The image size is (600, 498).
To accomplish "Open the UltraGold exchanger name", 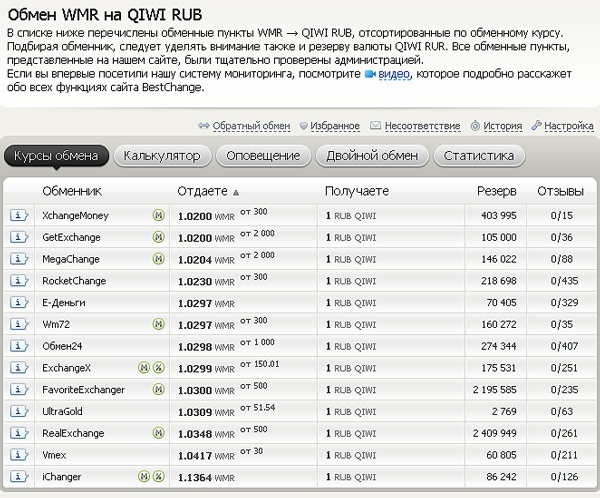I will click(x=62, y=411).
